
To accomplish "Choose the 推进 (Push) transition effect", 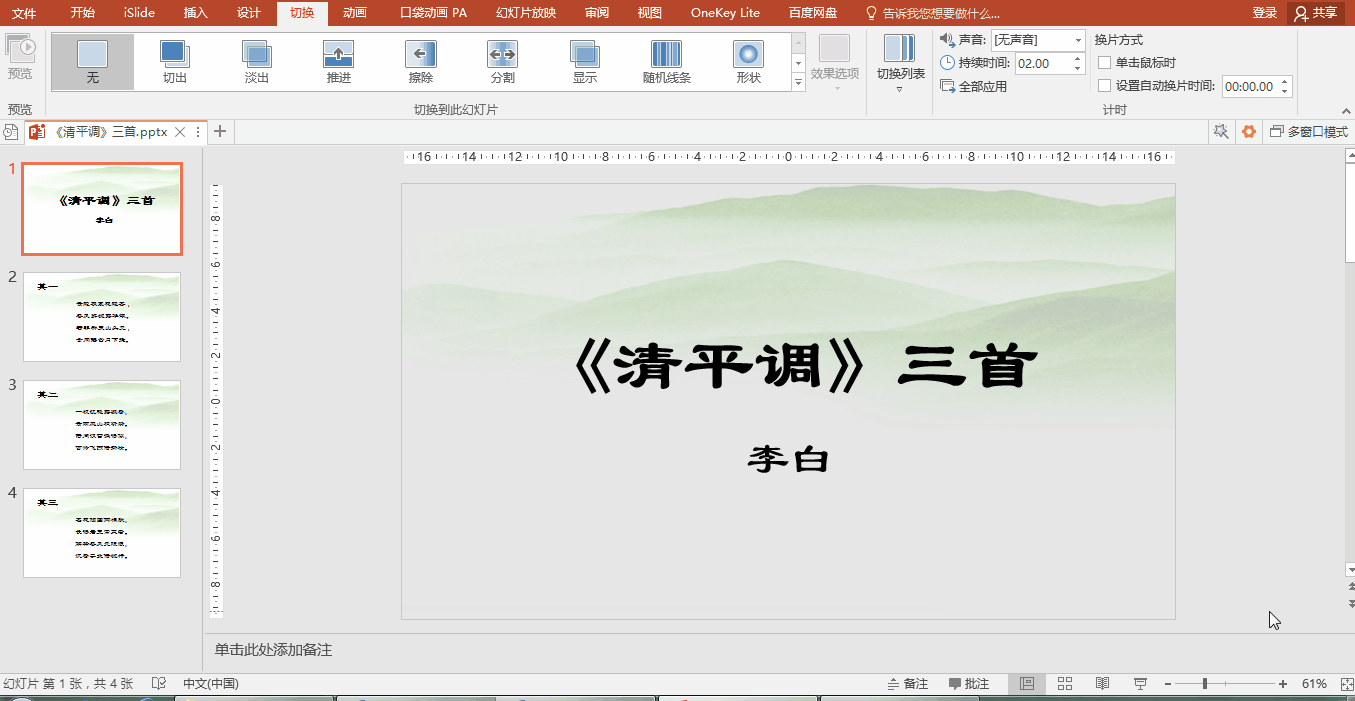I will (x=338, y=62).
